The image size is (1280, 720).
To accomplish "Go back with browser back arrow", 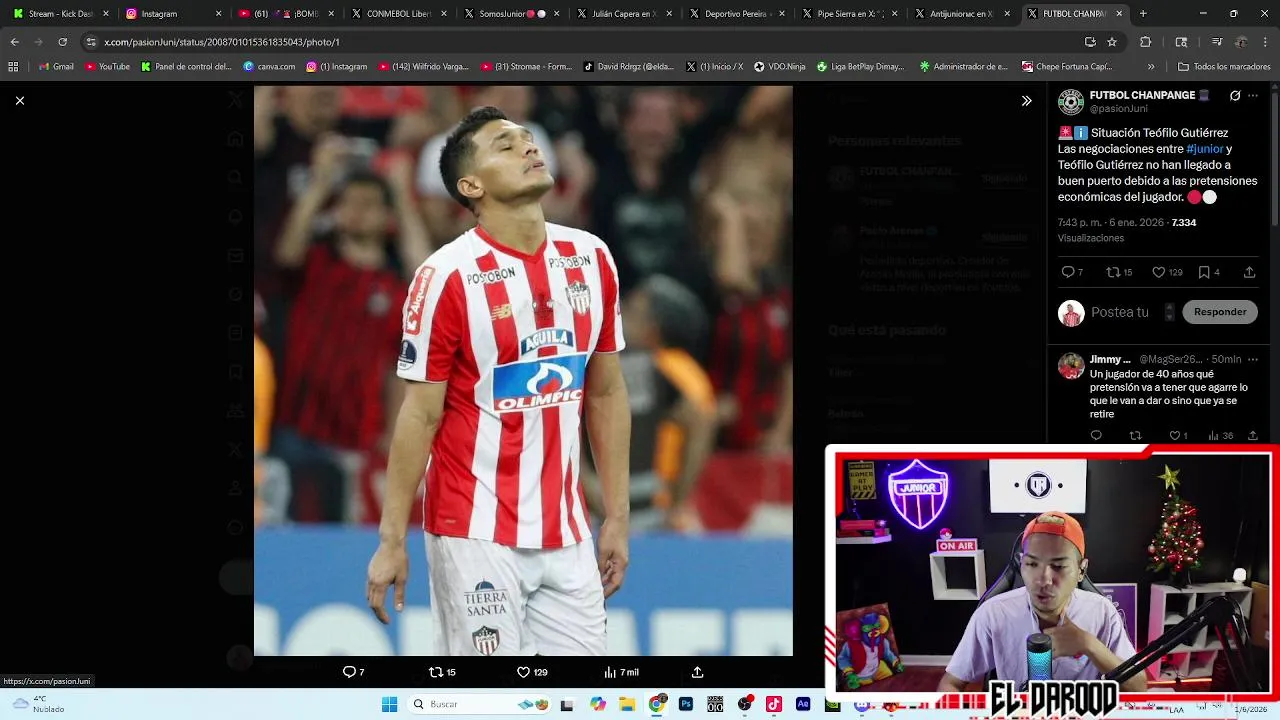I will [14, 42].
